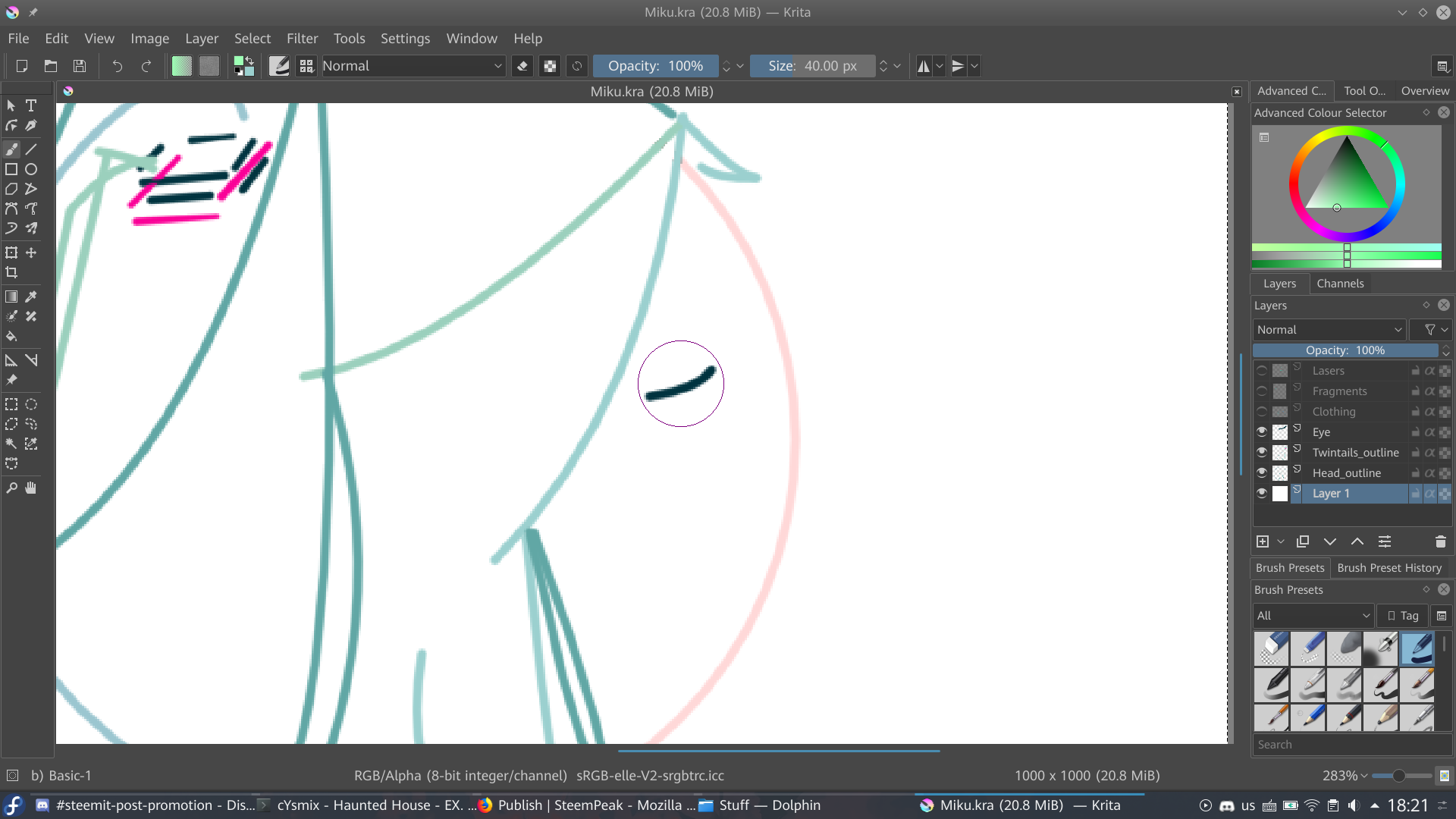Select the Text tool
This screenshot has width=1456, height=819.
(31, 105)
